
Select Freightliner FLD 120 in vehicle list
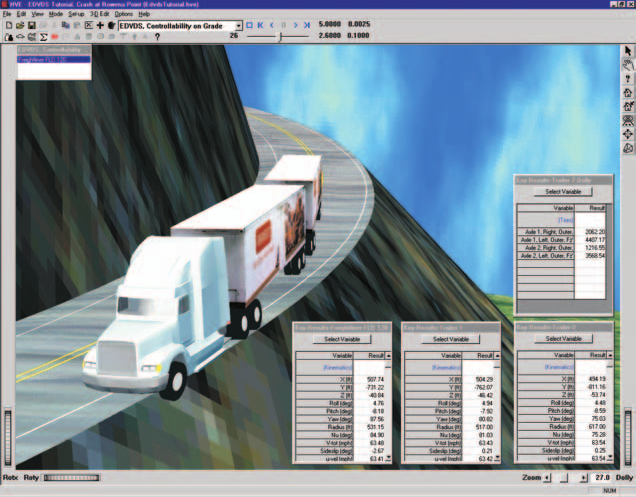tap(54, 60)
